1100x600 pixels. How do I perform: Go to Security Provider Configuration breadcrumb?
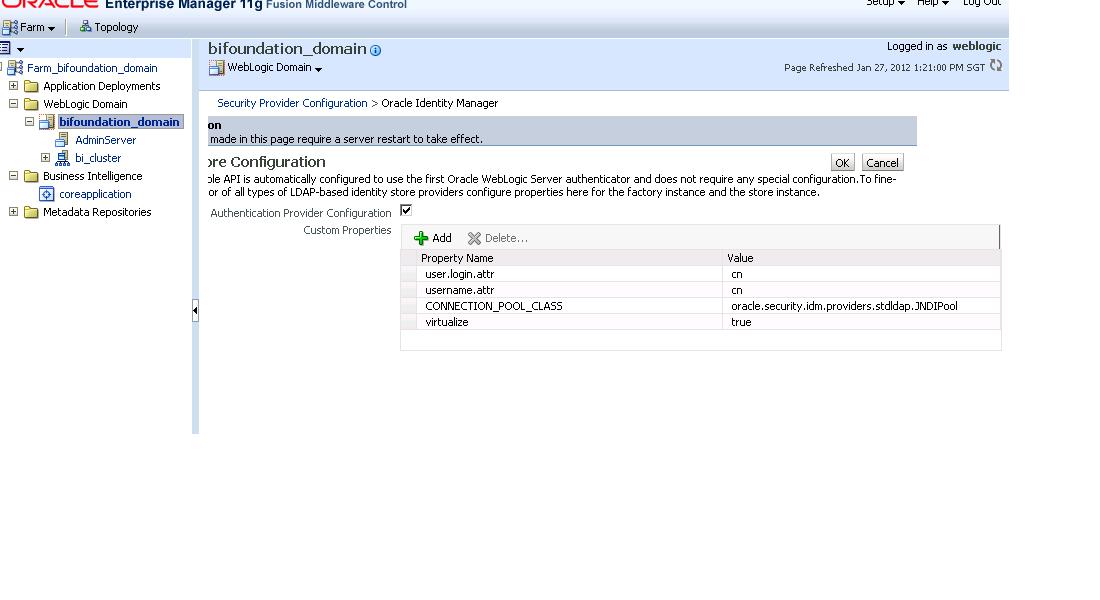pos(292,103)
